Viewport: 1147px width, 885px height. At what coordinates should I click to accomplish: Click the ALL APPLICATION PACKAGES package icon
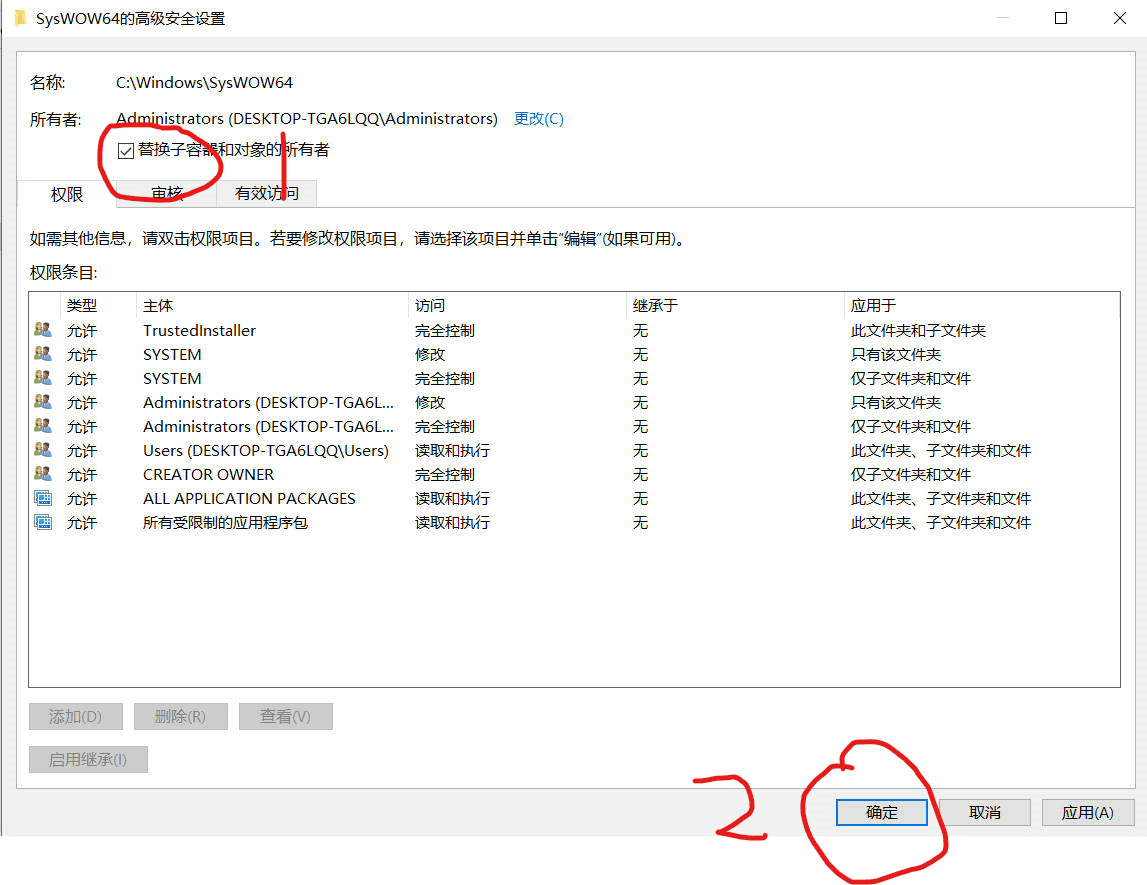pyautogui.click(x=43, y=498)
